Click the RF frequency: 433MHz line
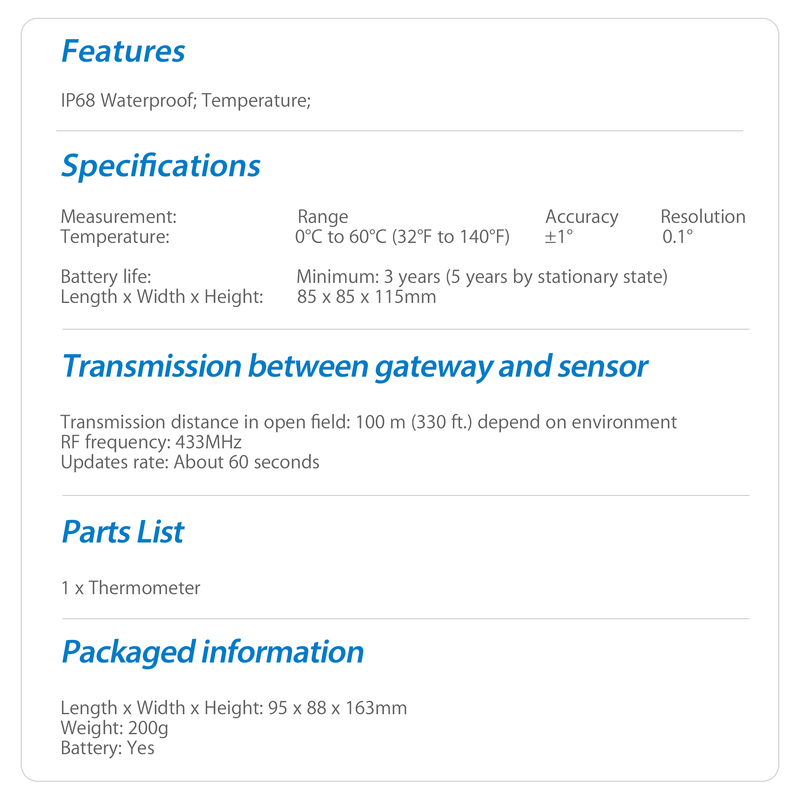 [x=151, y=442]
